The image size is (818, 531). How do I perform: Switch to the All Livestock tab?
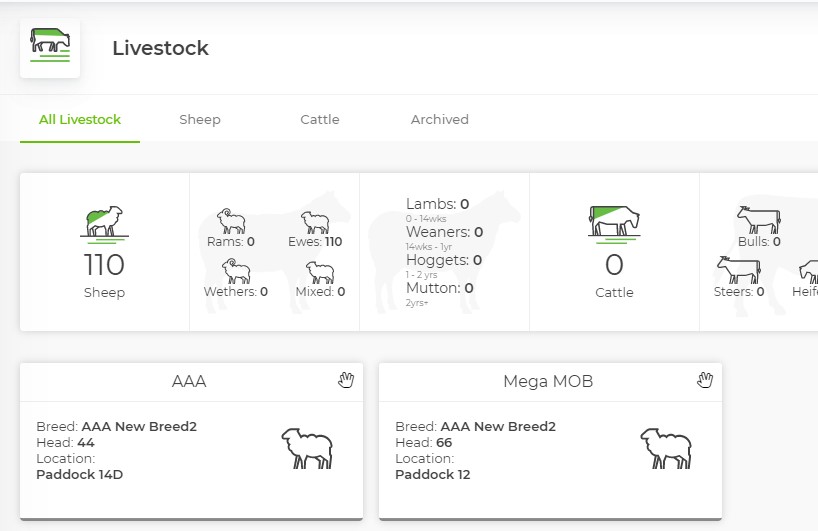80,119
